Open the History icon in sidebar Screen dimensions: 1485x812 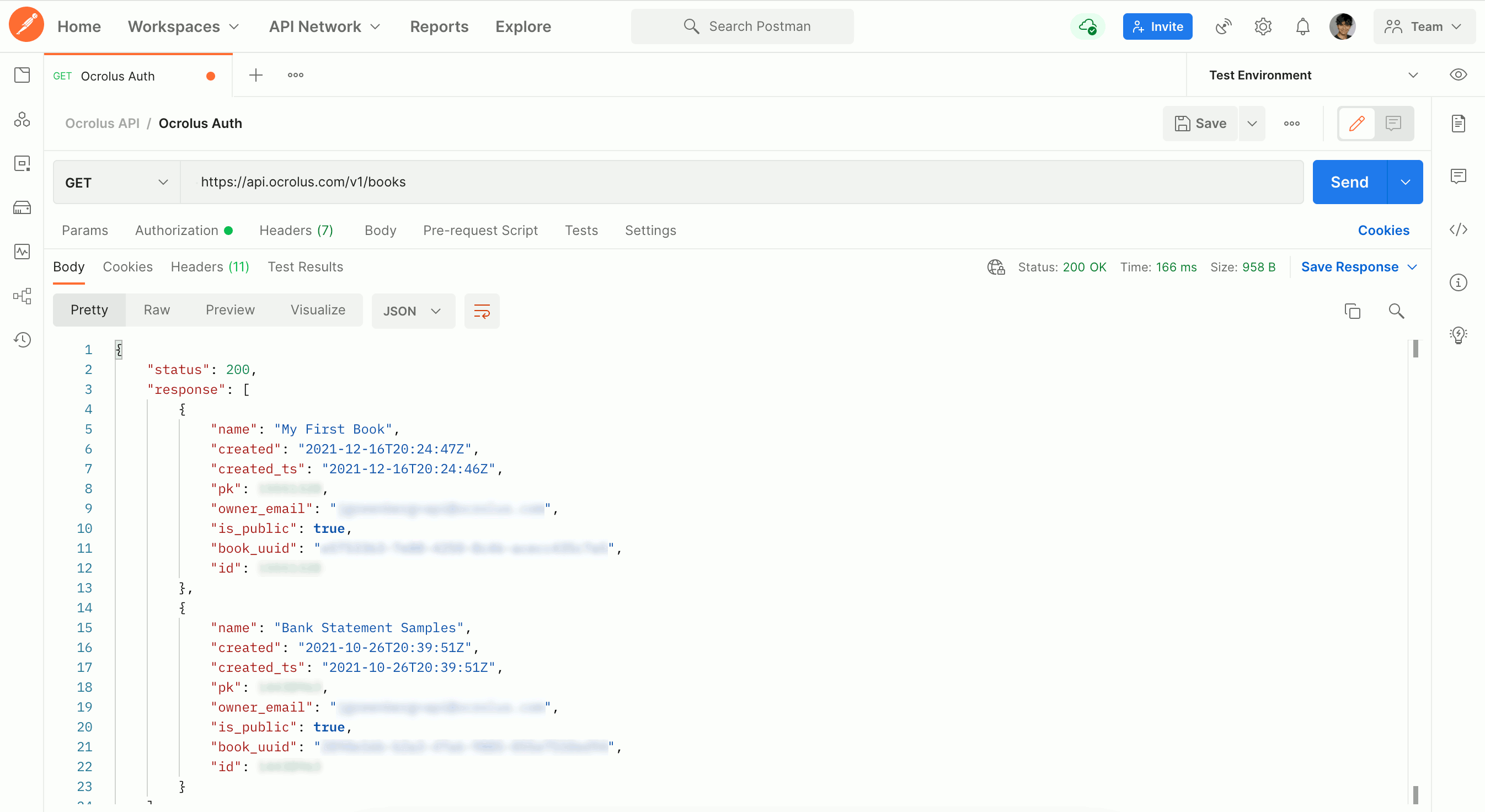click(22, 340)
